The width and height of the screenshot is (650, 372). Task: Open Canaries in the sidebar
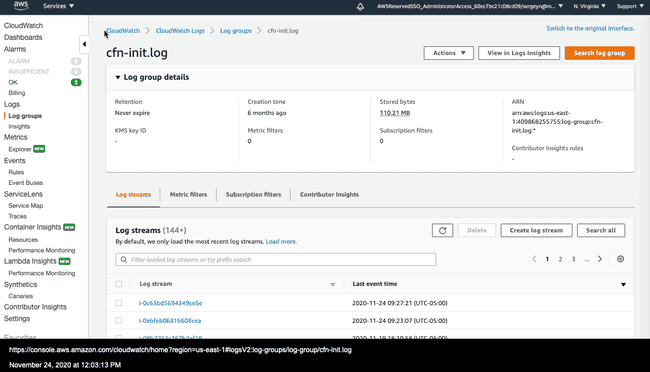[21, 296]
